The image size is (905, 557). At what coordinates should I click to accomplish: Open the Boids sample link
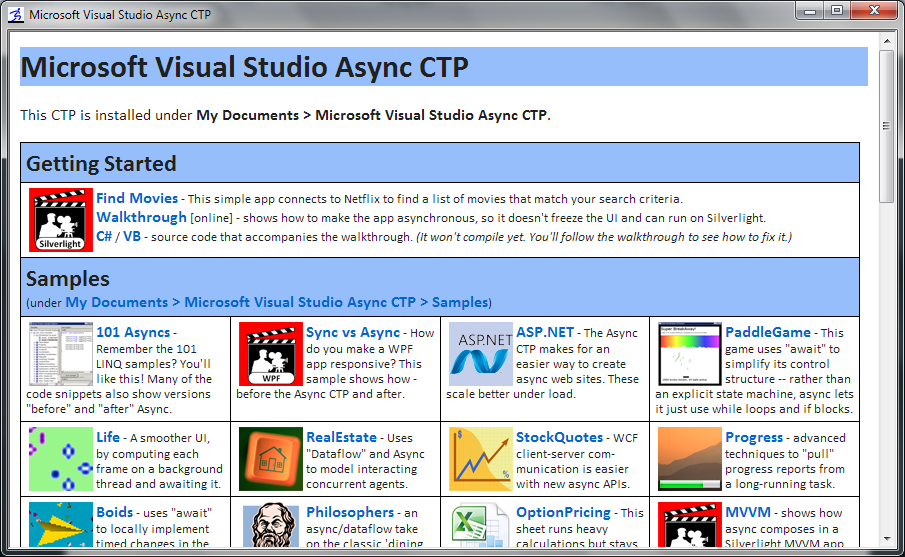coord(114,513)
